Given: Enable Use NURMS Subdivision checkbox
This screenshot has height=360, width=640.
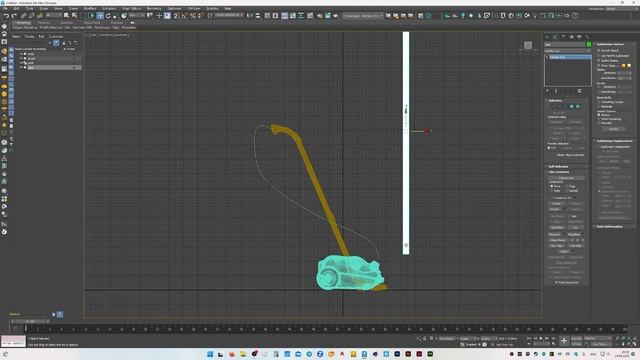Looking at the screenshot, I should coord(599,56).
